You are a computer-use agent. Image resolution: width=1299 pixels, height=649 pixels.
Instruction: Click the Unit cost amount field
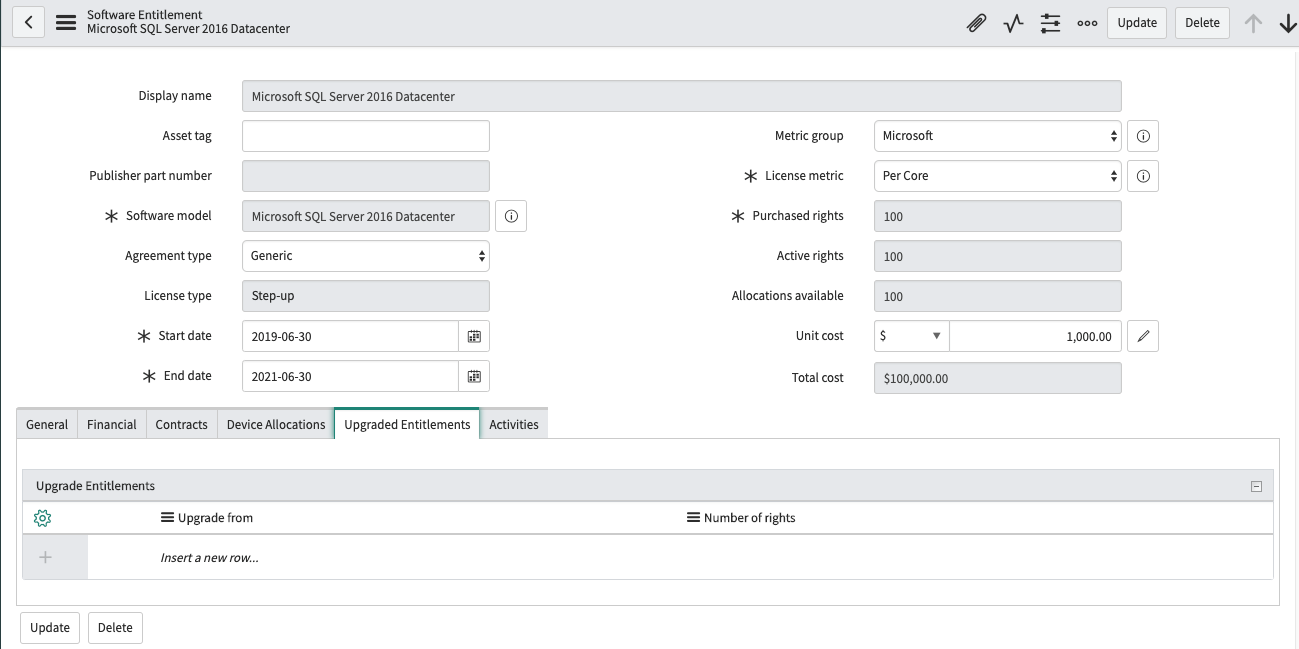point(1036,336)
